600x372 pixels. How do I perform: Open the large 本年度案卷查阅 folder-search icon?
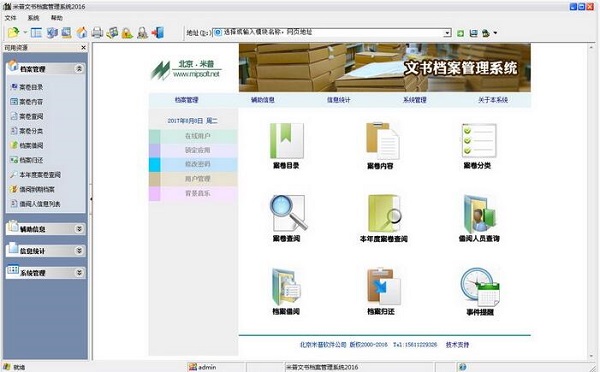coord(384,213)
